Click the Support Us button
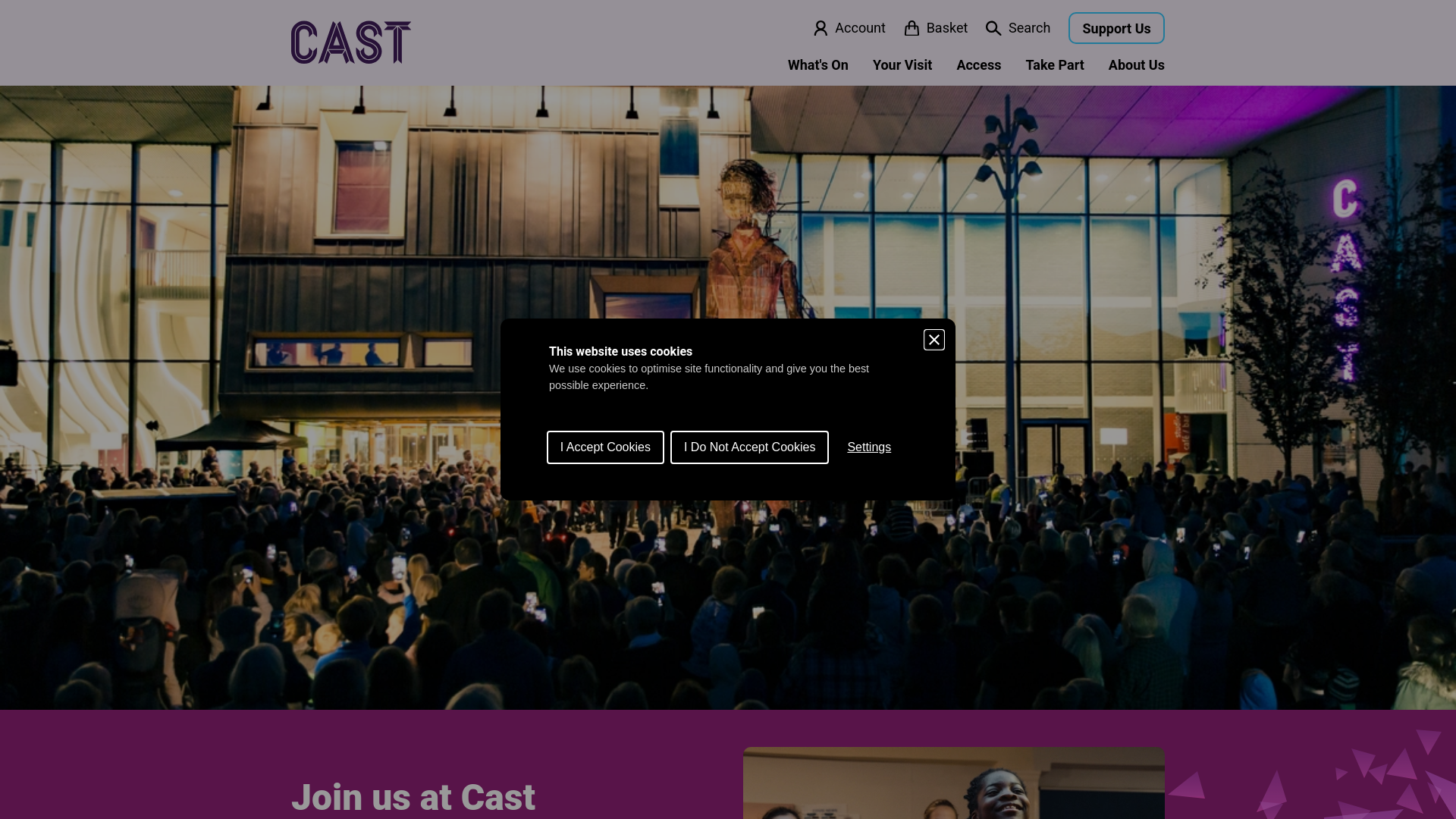 pyautogui.click(x=1116, y=28)
